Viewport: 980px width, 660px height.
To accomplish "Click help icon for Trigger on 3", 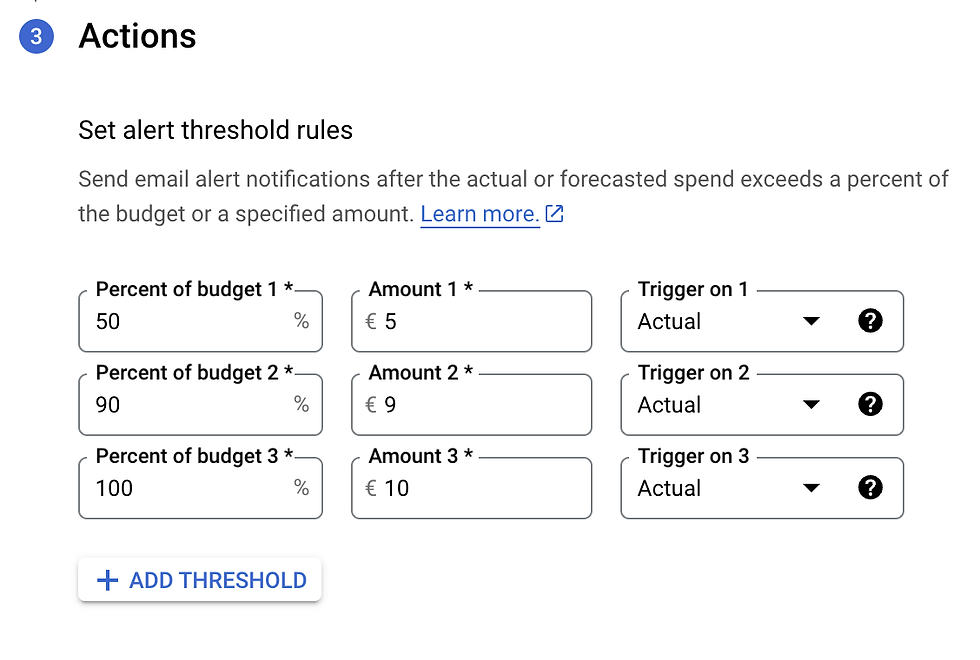I will coord(870,488).
